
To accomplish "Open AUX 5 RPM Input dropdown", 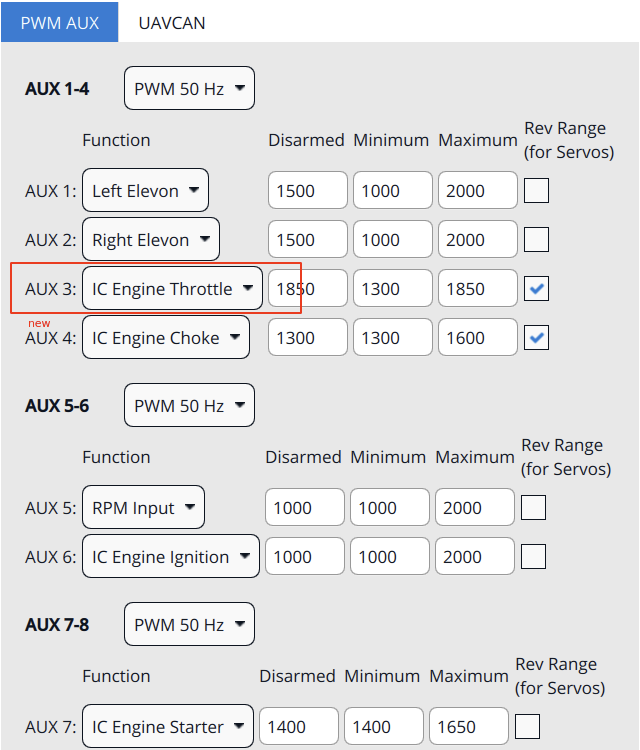I will [143, 508].
